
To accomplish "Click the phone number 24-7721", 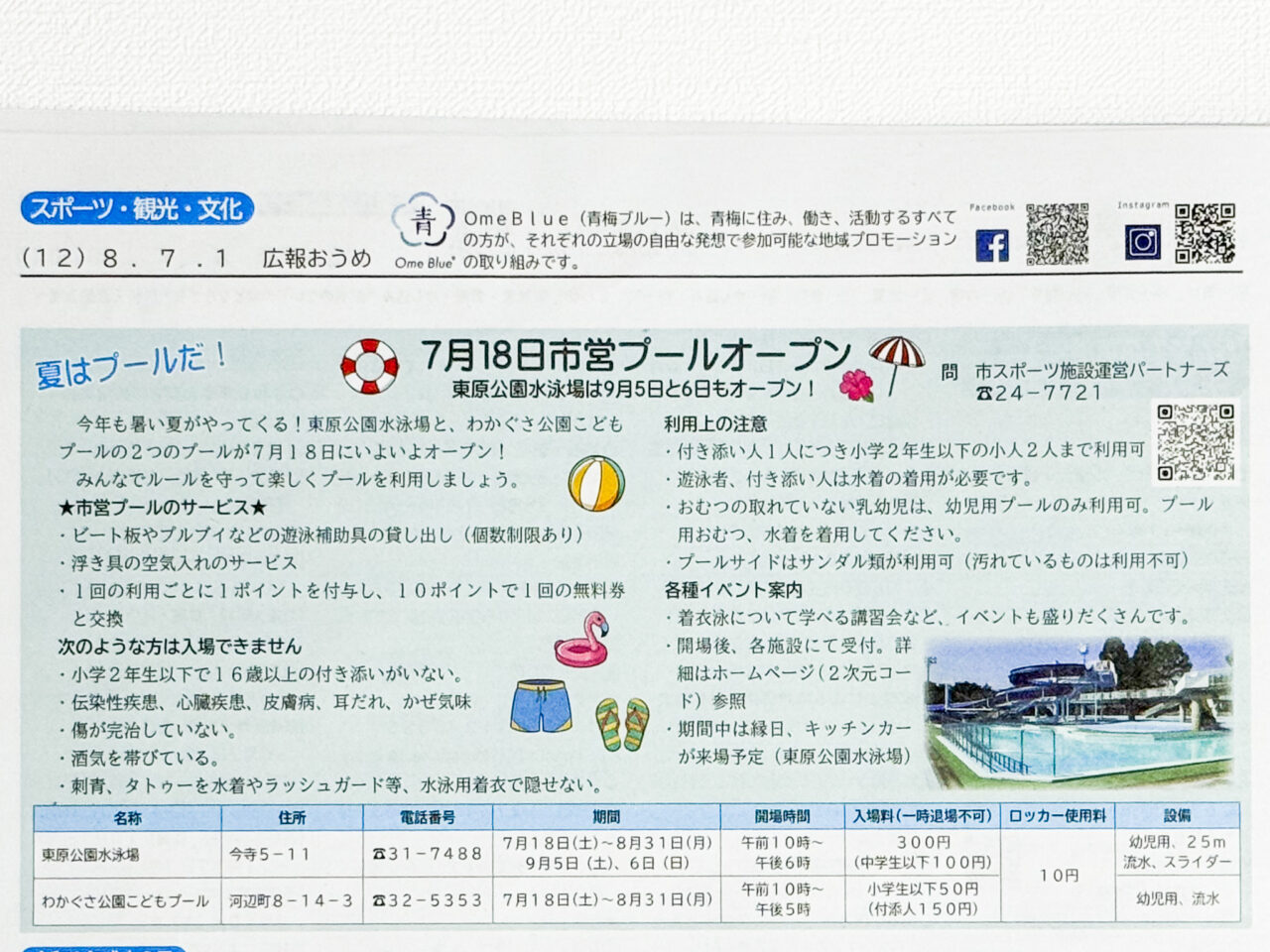I will point(1038,393).
